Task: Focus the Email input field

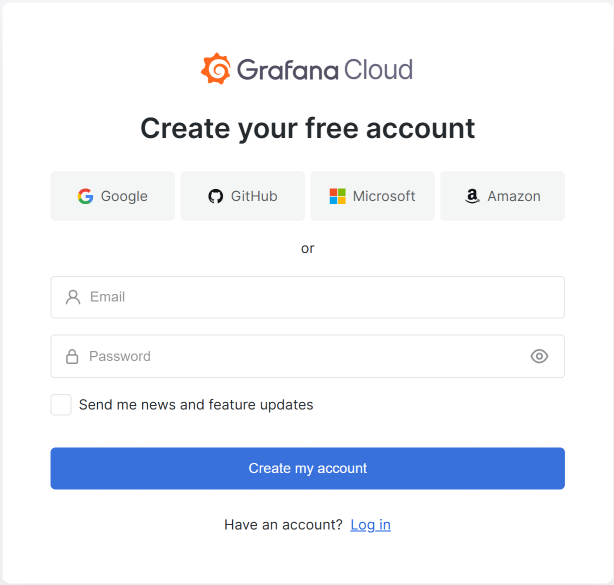Action: 320,297
